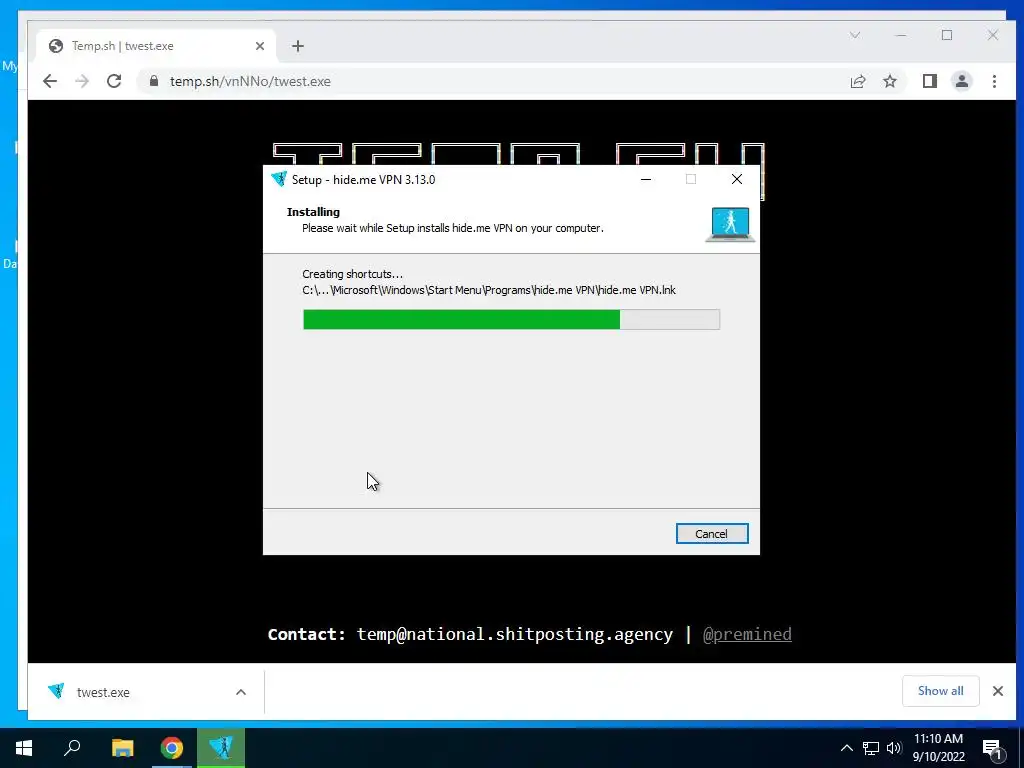Click the Start Menu shortcut path text
Image resolution: width=1024 pixels, height=768 pixels.
488,290
